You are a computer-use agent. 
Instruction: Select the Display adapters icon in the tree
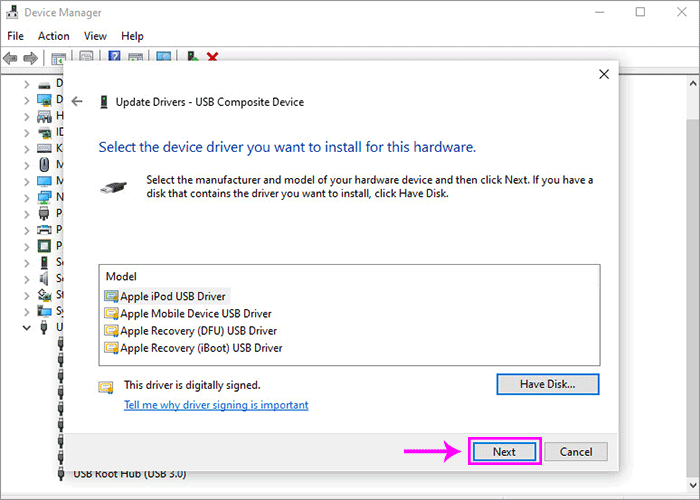pos(44,100)
